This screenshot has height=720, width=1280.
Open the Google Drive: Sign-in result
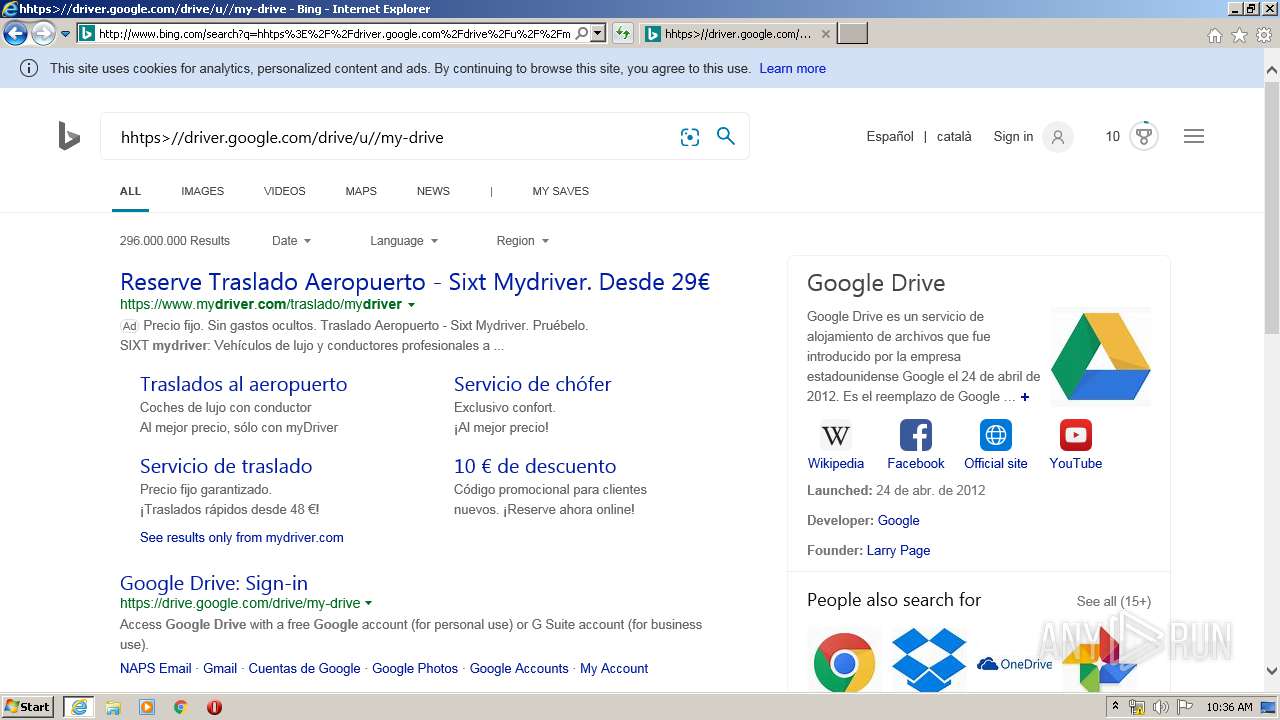(x=214, y=583)
